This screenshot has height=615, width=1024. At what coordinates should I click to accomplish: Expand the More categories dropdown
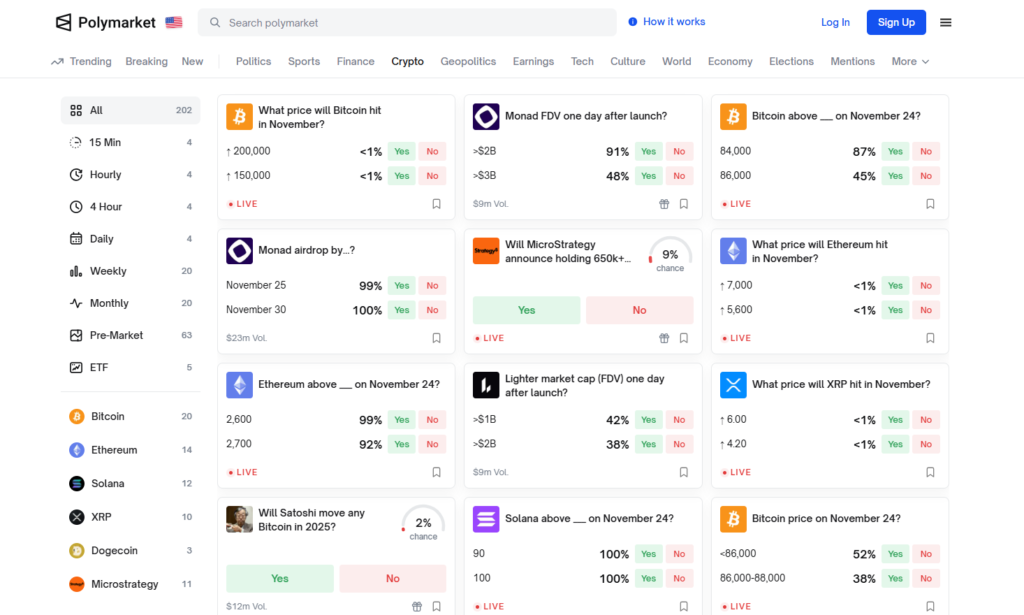[x=910, y=62]
